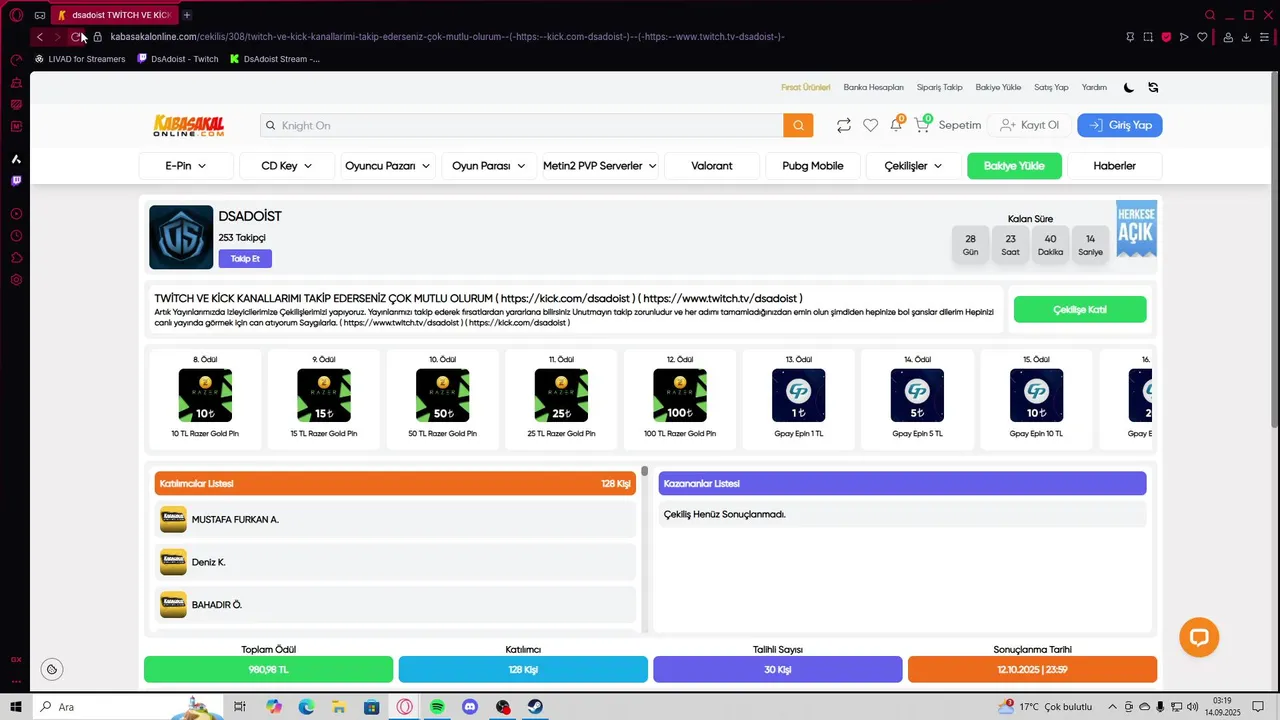Open the Valorant menu item
1280x720 pixels.
coord(712,166)
